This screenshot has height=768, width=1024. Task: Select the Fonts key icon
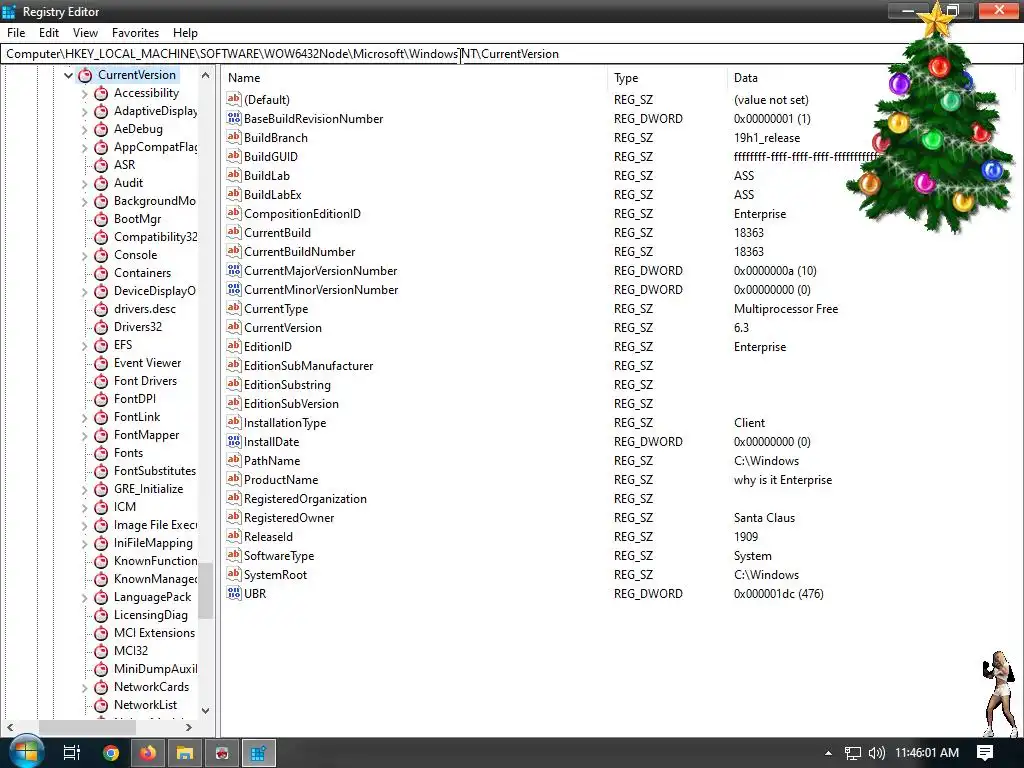click(101, 454)
